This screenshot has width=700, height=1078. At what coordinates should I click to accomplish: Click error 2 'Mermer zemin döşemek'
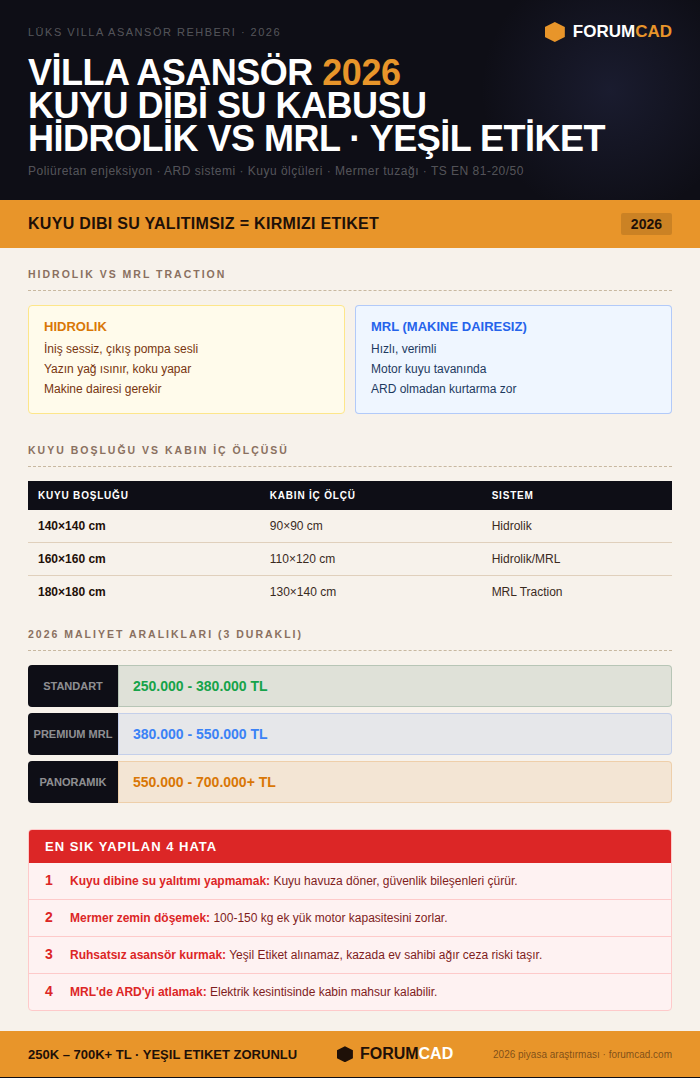coord(140,918)
